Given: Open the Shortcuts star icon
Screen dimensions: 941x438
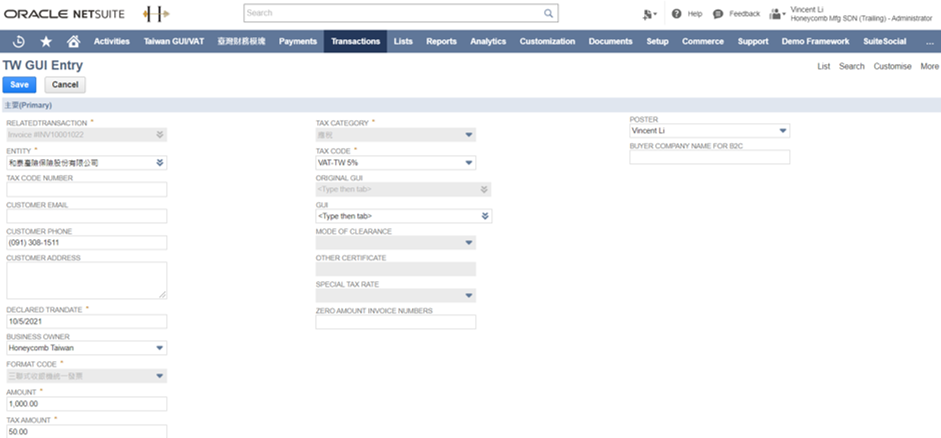Looking at the screenshot, I should coord(46,41).
